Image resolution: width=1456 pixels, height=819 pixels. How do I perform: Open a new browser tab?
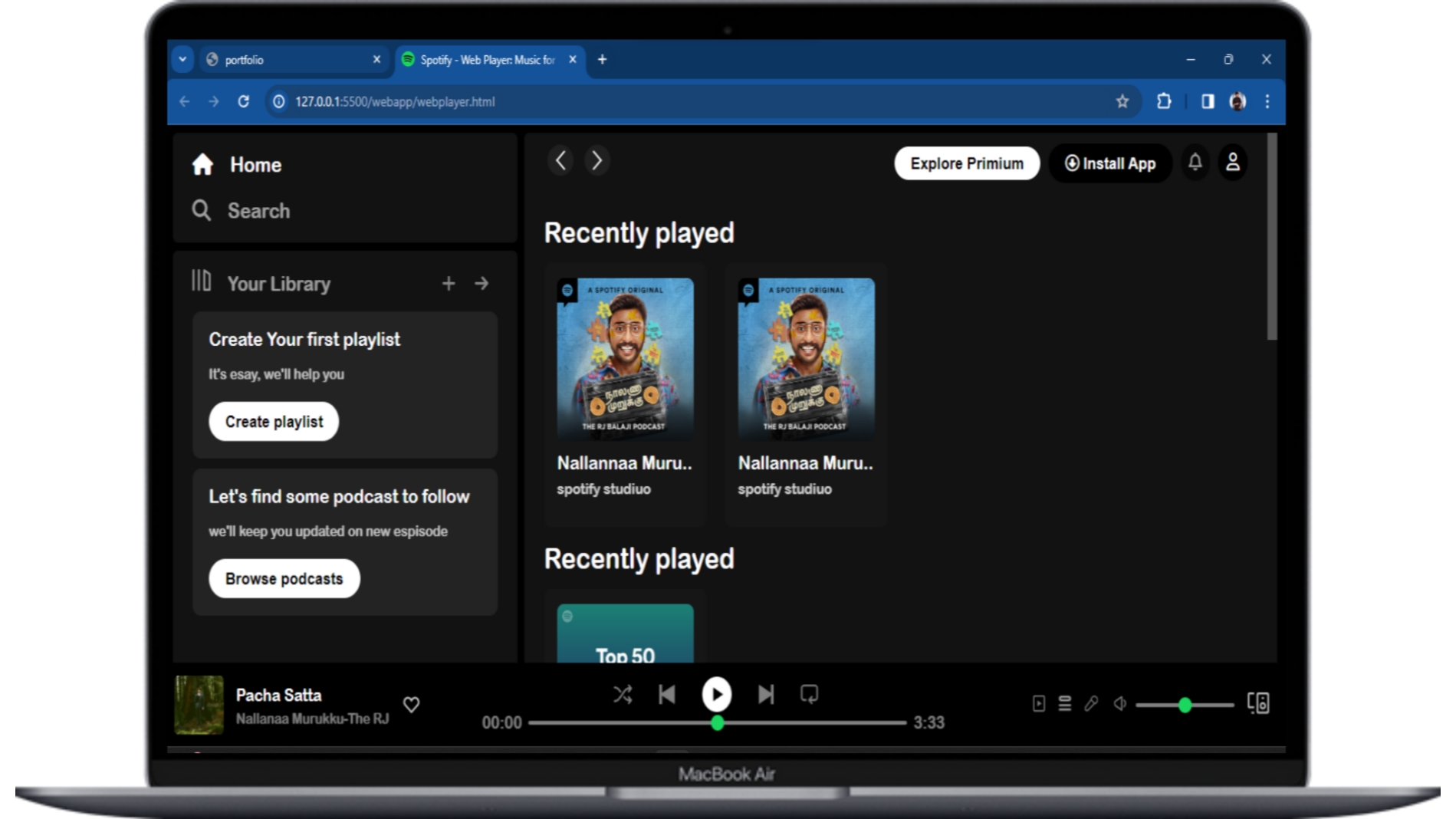[603, 60]
